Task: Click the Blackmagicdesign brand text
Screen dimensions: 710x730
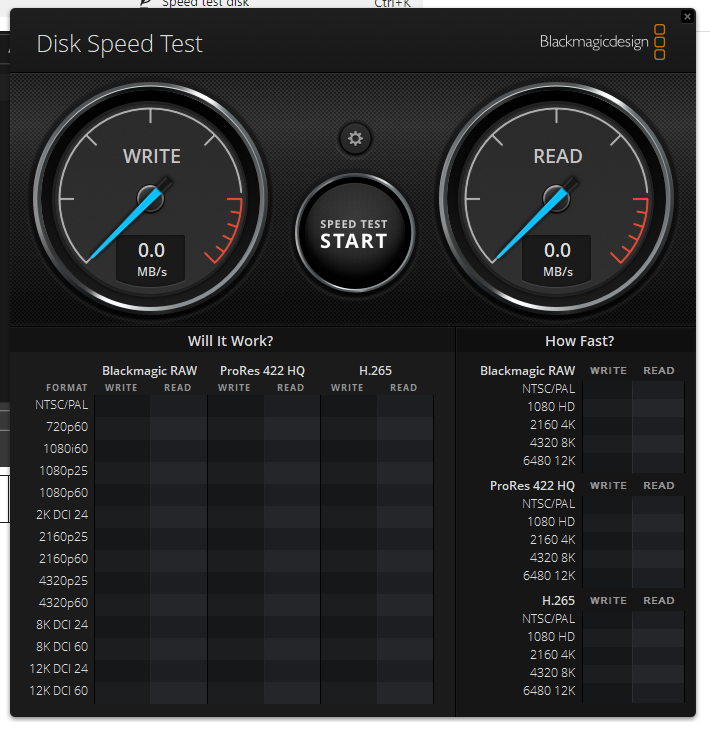Action: pos(594,42)
